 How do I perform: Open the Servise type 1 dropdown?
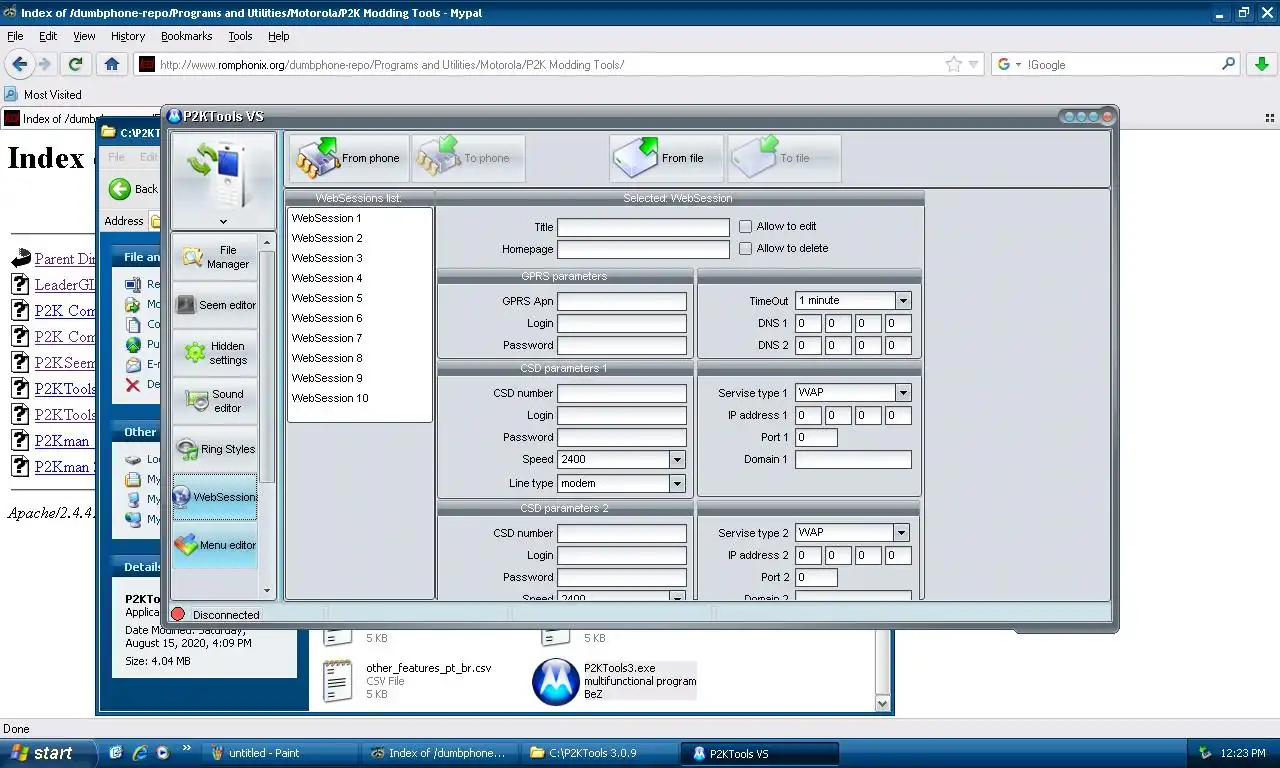point(903,393)
